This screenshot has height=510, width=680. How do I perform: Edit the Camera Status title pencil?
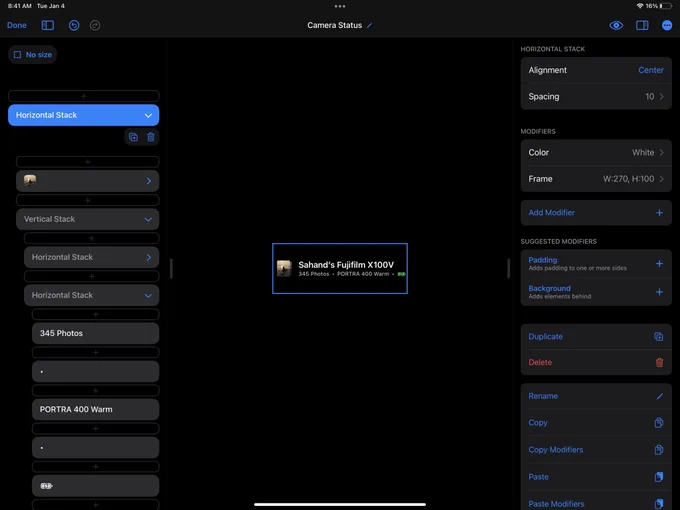(x=369, y=25)
